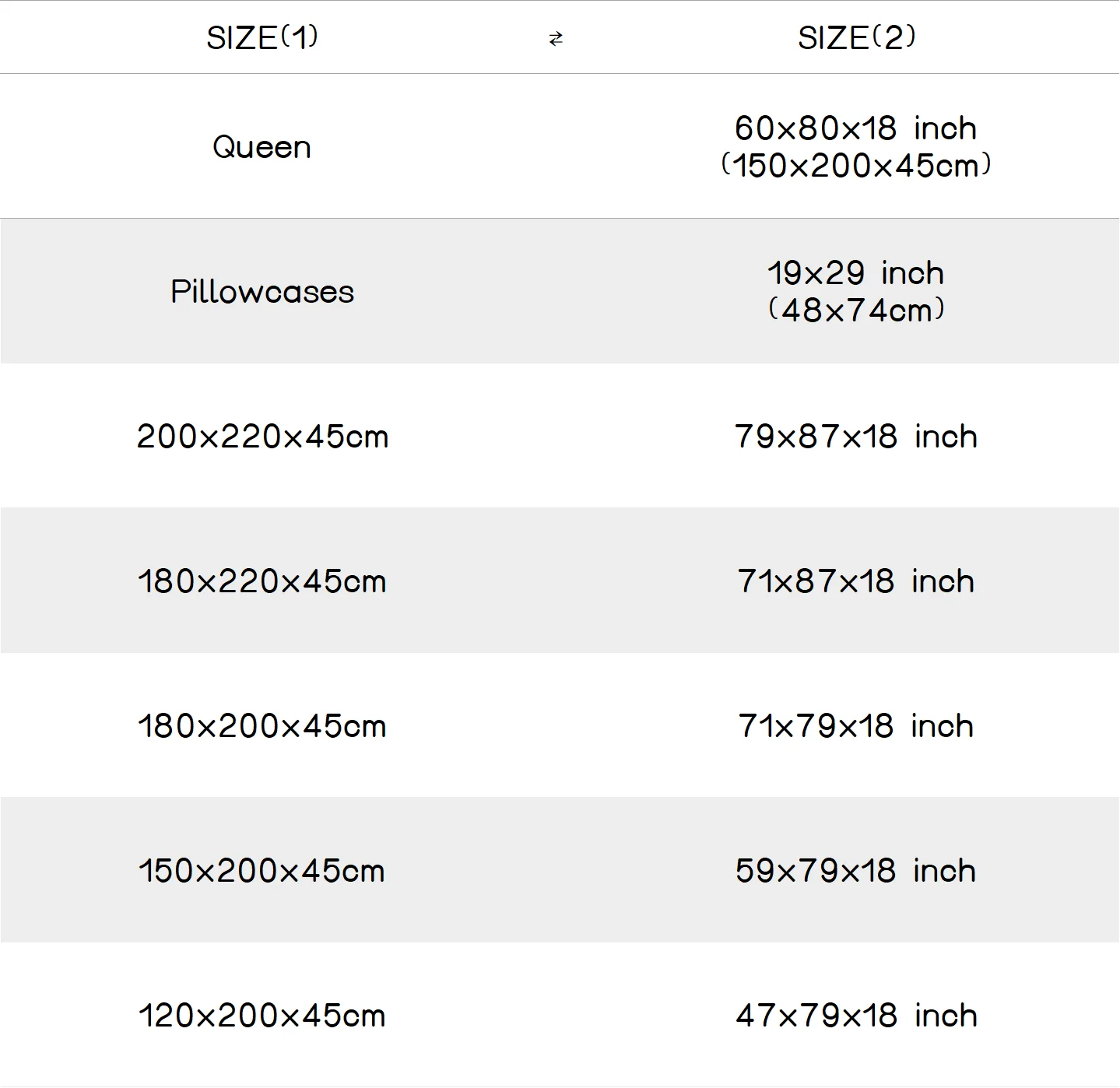This screenshot has width=1120, height=1088.
Task: Select the parenthesized (150x200x45cm) text under Queen dimensions
Action: click(856, 166)
